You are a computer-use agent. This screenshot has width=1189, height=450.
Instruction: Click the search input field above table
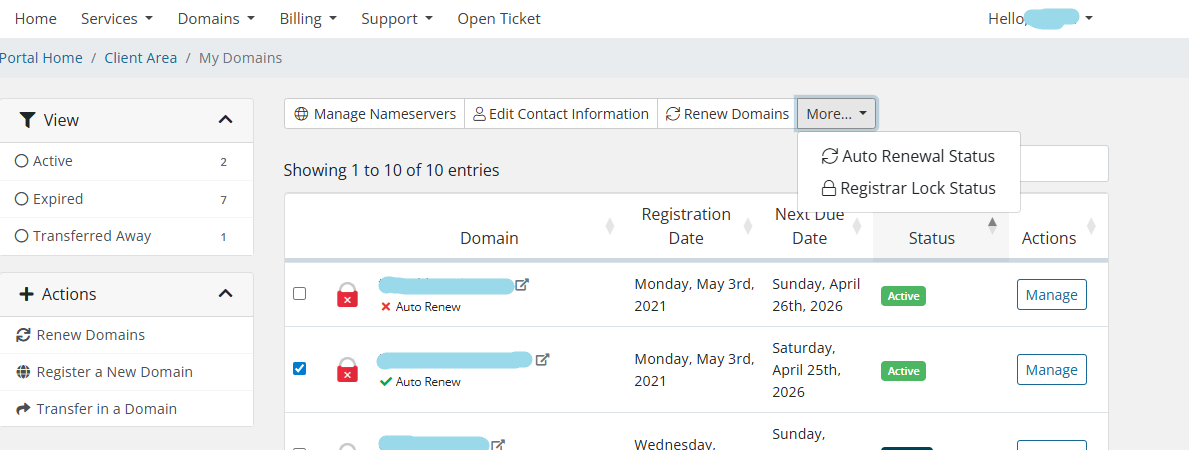[x=1063, y=164]
